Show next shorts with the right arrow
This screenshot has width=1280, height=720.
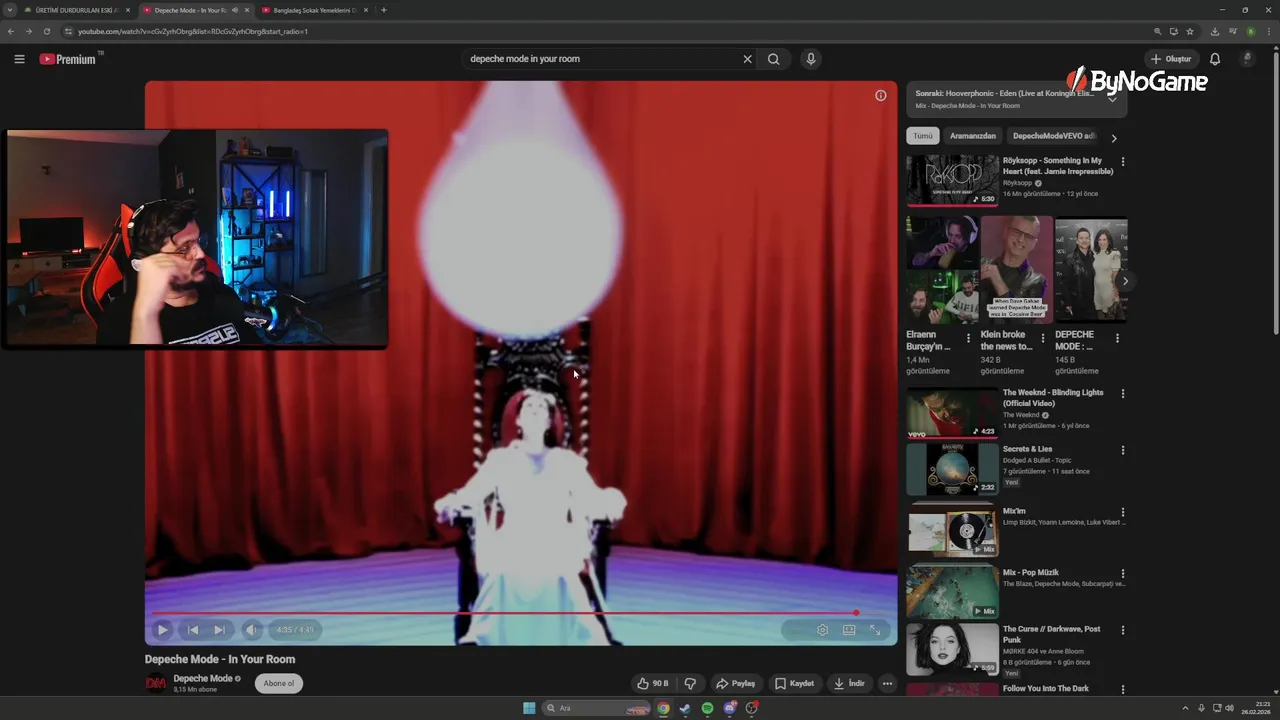(x=1125, y=281)
